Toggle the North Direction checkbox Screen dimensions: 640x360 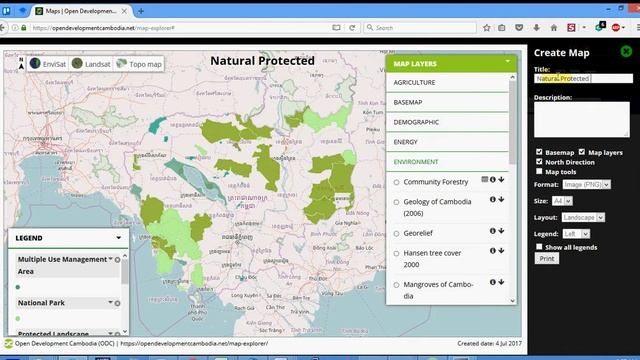(x=539, y=162)
